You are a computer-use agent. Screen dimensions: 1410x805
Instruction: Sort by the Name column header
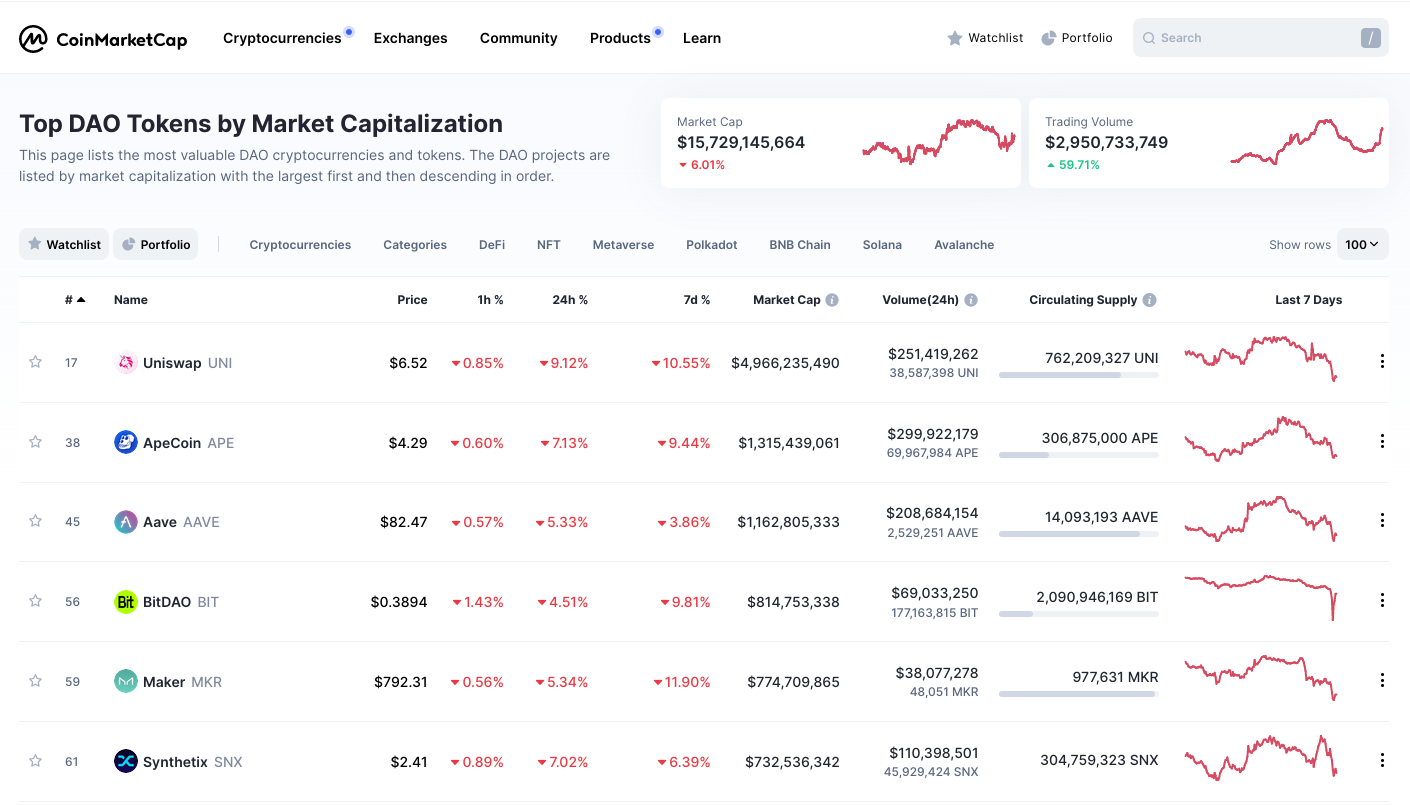(131, 300)
